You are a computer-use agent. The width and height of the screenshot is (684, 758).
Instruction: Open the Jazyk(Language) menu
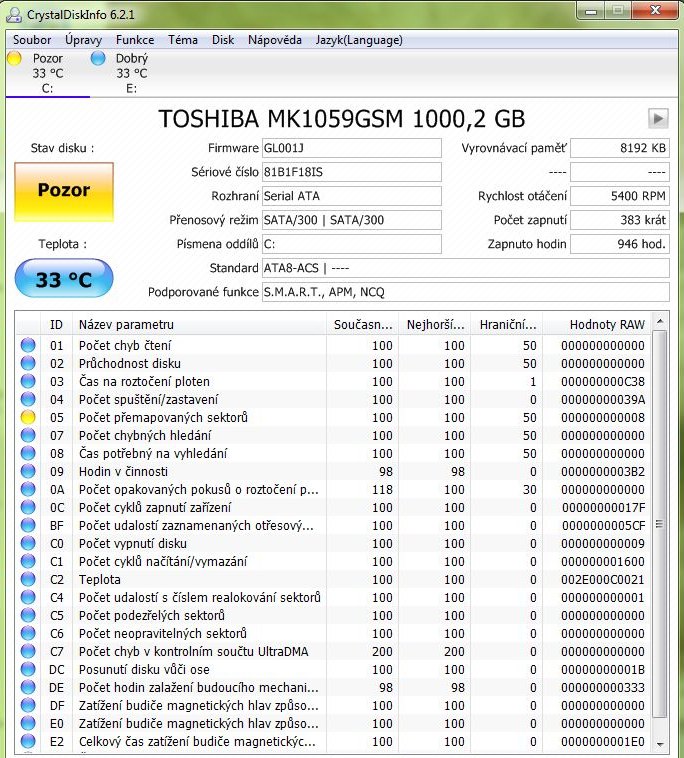pyautogui.click(x=359, y=40)
